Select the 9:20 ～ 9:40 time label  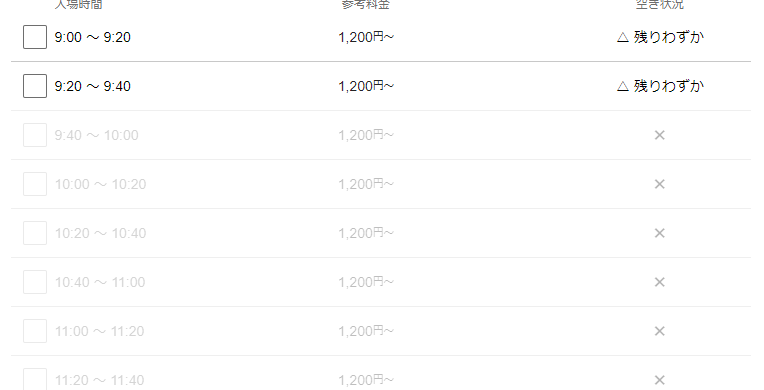click(93, 86)
